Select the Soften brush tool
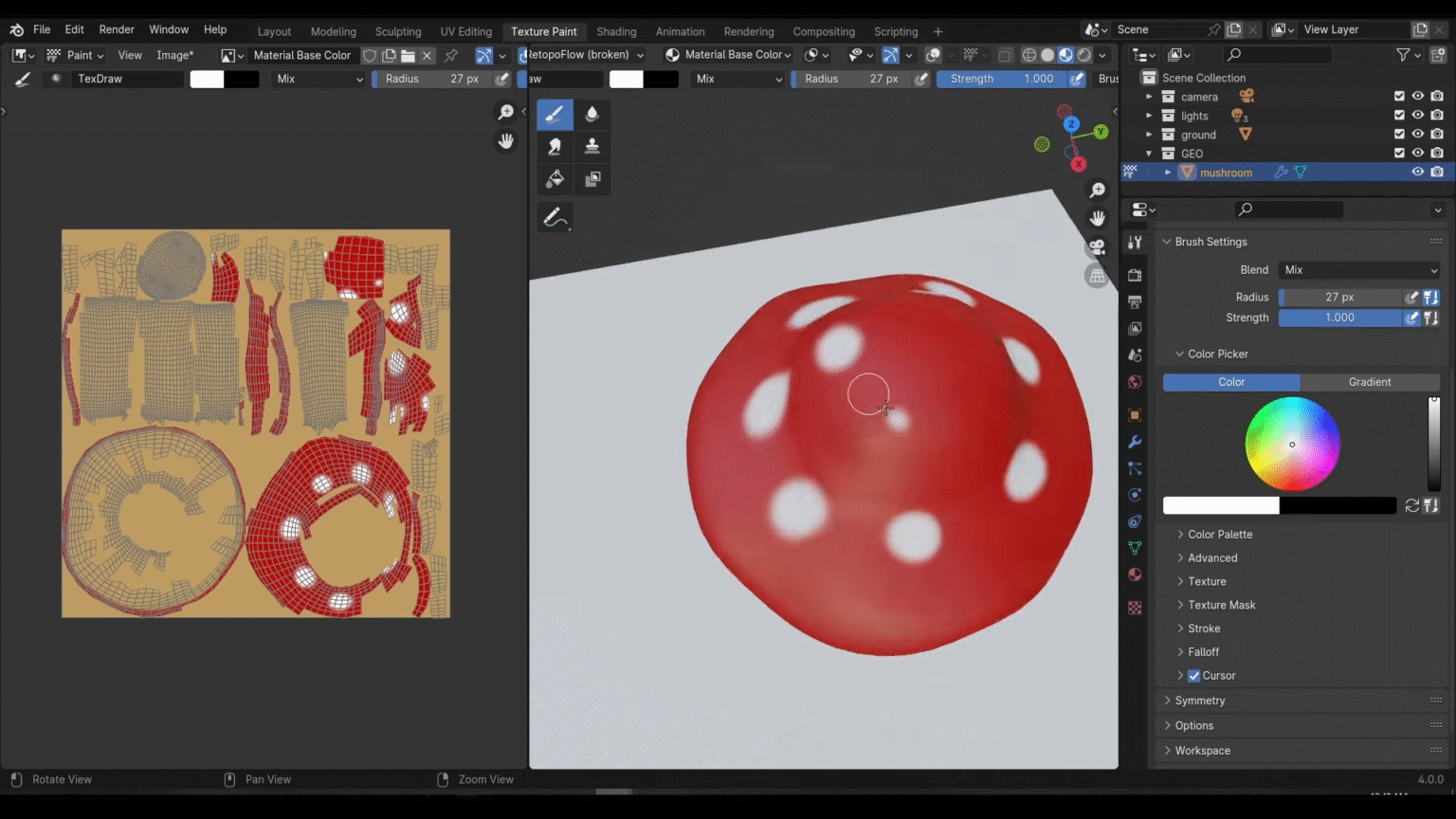This screenshot has width=1456, height=819. [x=592, y=114]
